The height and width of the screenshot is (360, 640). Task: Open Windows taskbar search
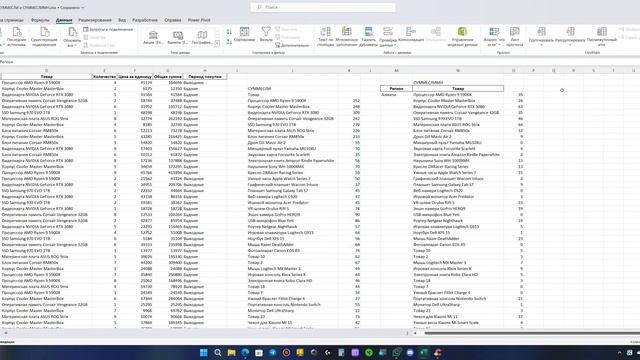pyautogui.click(x=218, y=353)
